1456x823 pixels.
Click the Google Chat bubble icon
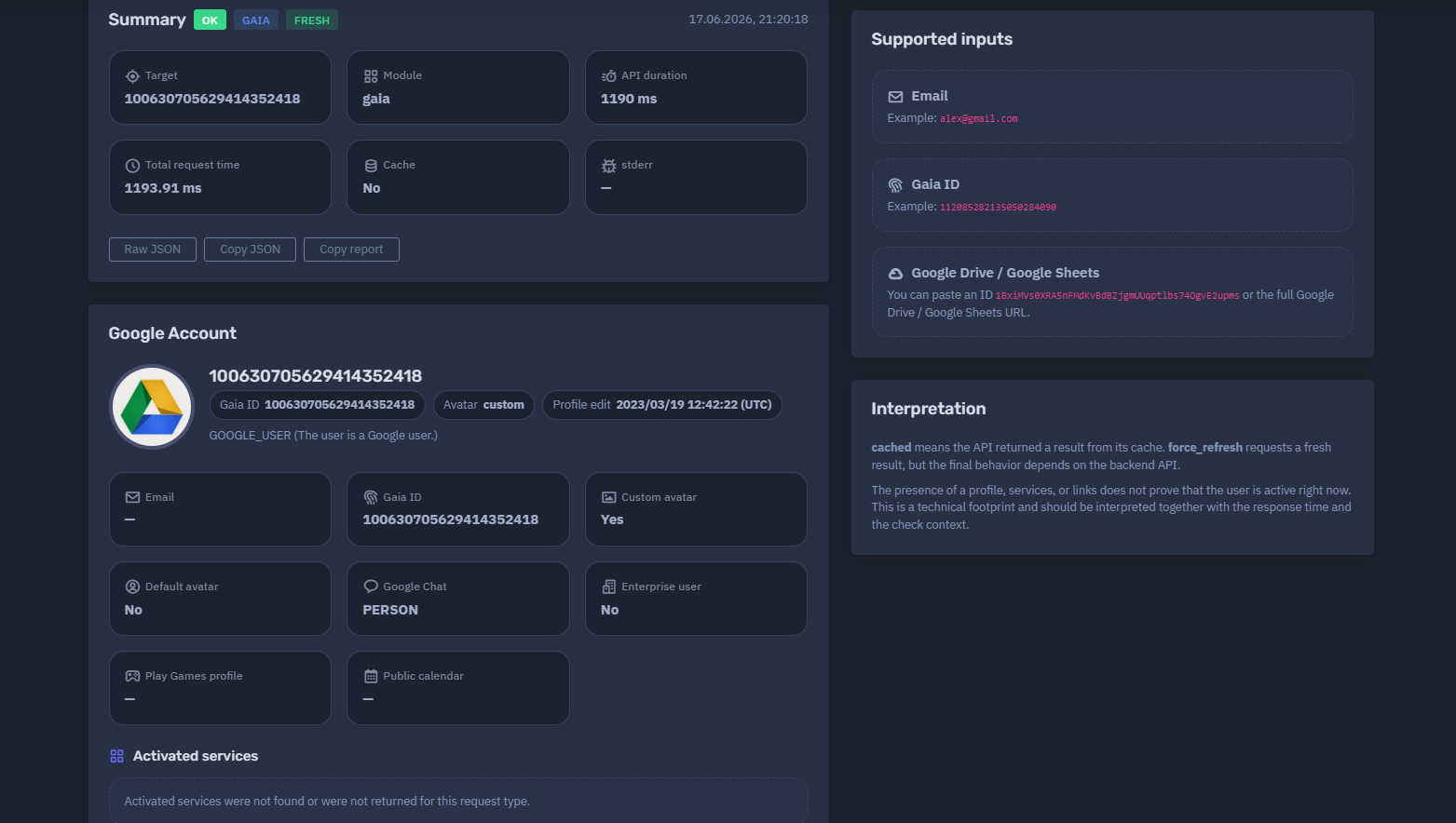(371, 587)
